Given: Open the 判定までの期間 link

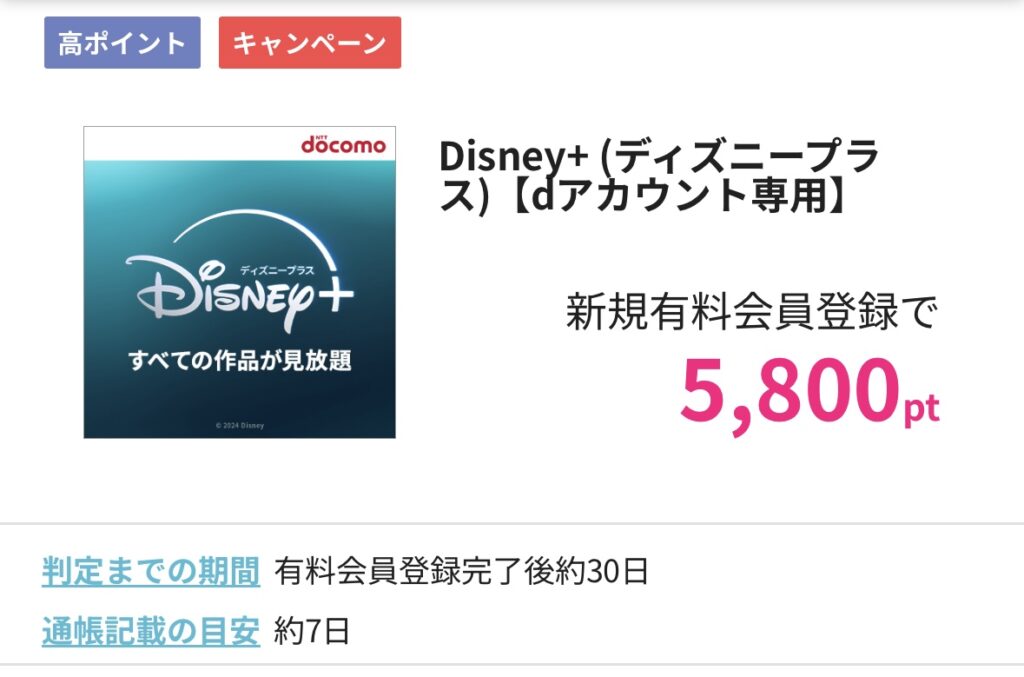Looking at the screenshot, I should 151,571.
